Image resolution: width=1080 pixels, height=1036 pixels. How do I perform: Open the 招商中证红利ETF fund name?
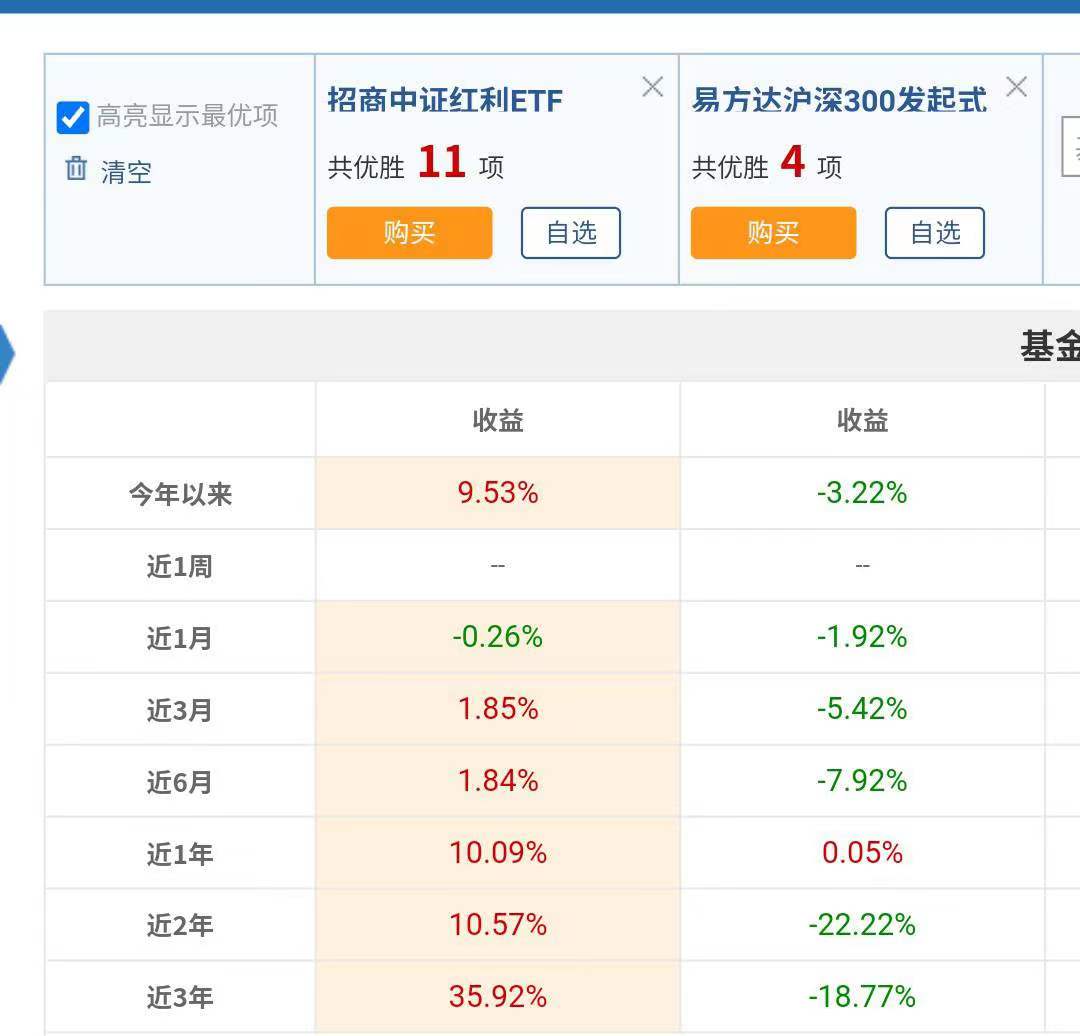click(446, 100)
